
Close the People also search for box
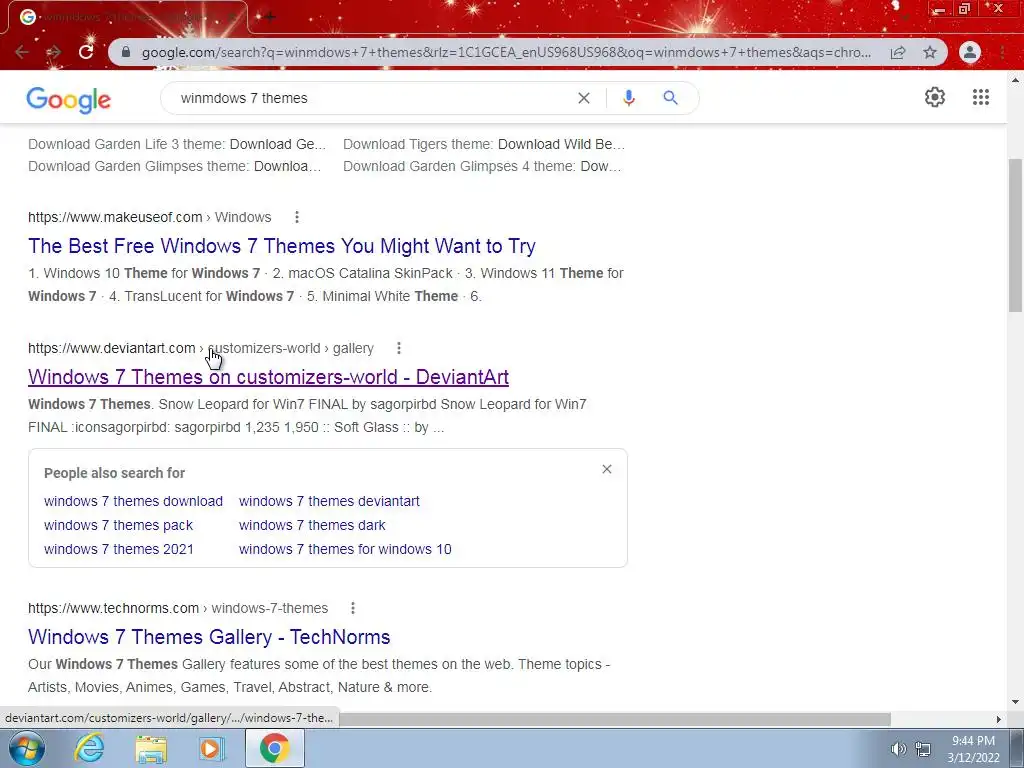[x=607, y=469]
